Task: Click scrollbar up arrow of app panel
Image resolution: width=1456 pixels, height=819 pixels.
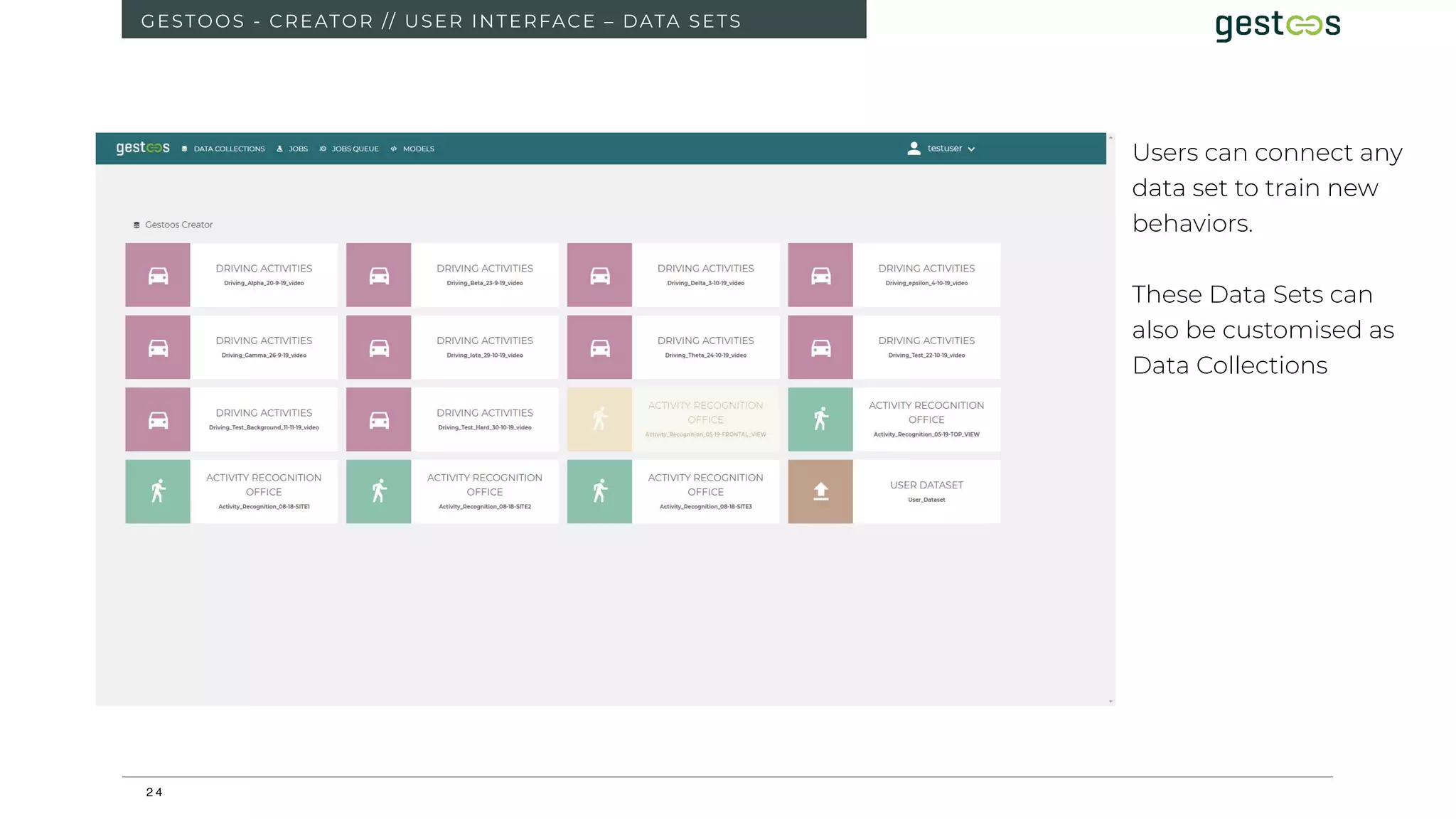Action: (1110, 137)
